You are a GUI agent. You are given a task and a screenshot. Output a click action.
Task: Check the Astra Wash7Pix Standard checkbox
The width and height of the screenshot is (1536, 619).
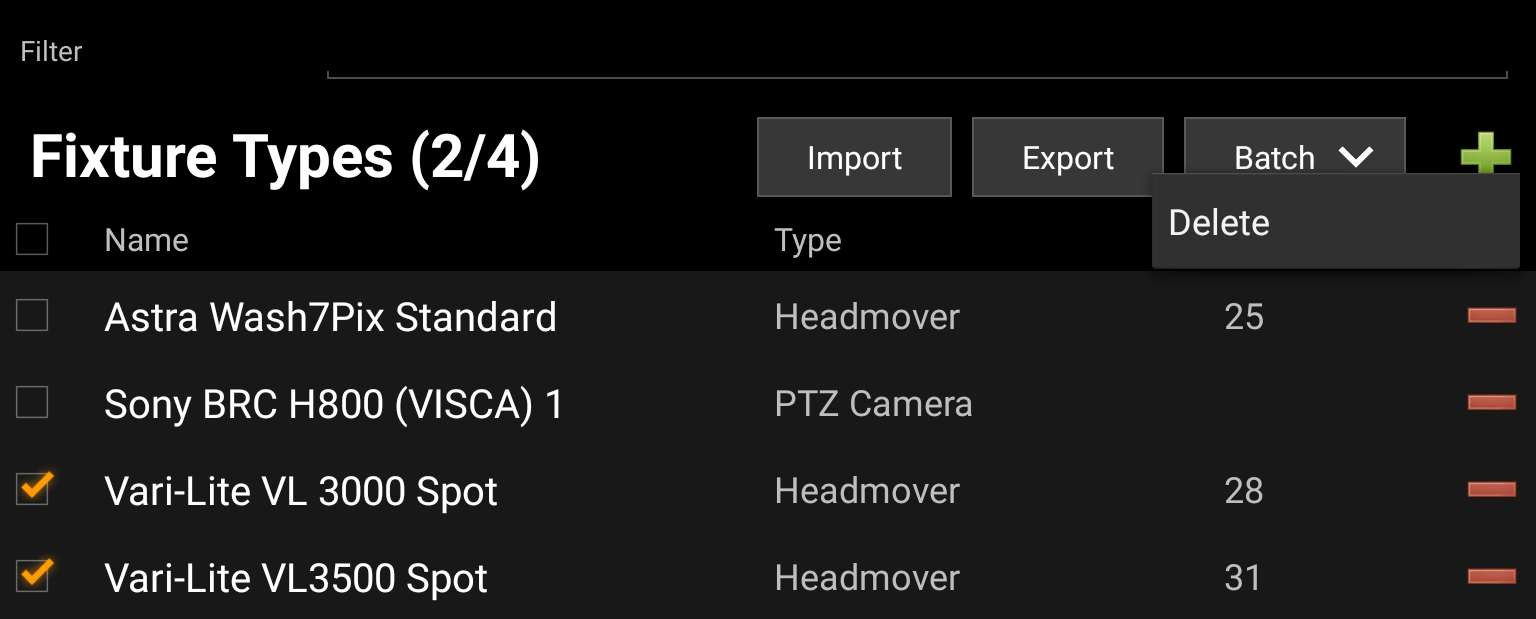31,316
